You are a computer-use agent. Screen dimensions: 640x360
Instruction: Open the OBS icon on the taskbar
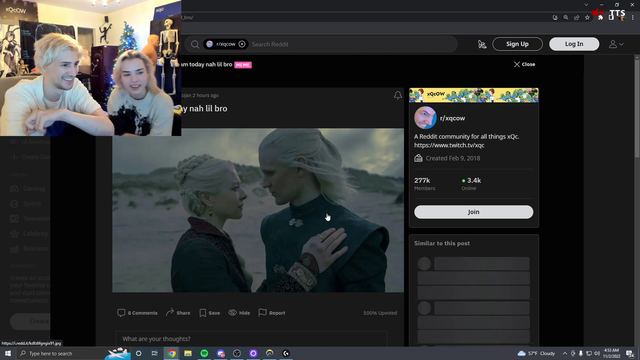click(237, 353)
